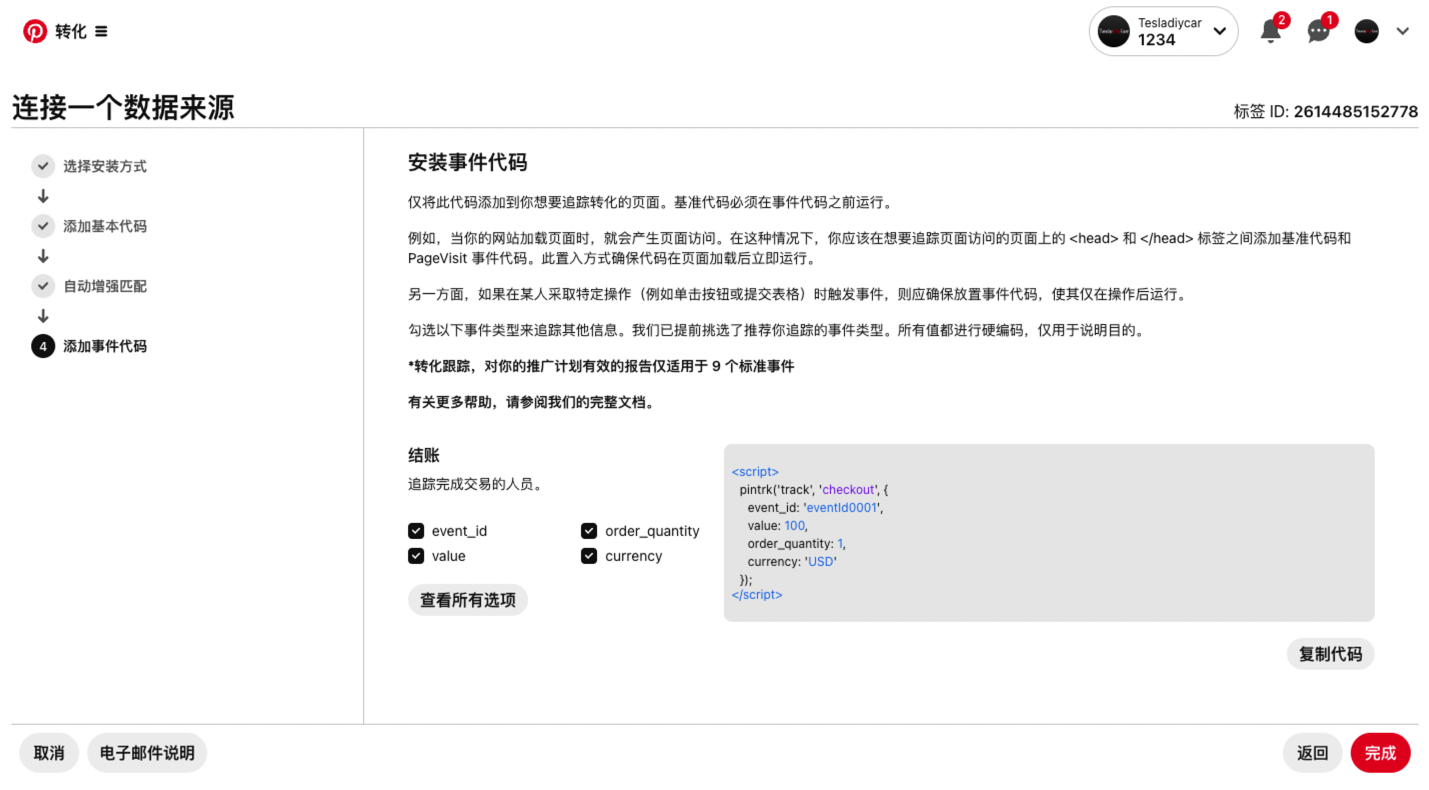Open the notifications bell icon

(x=1271, y=31)
